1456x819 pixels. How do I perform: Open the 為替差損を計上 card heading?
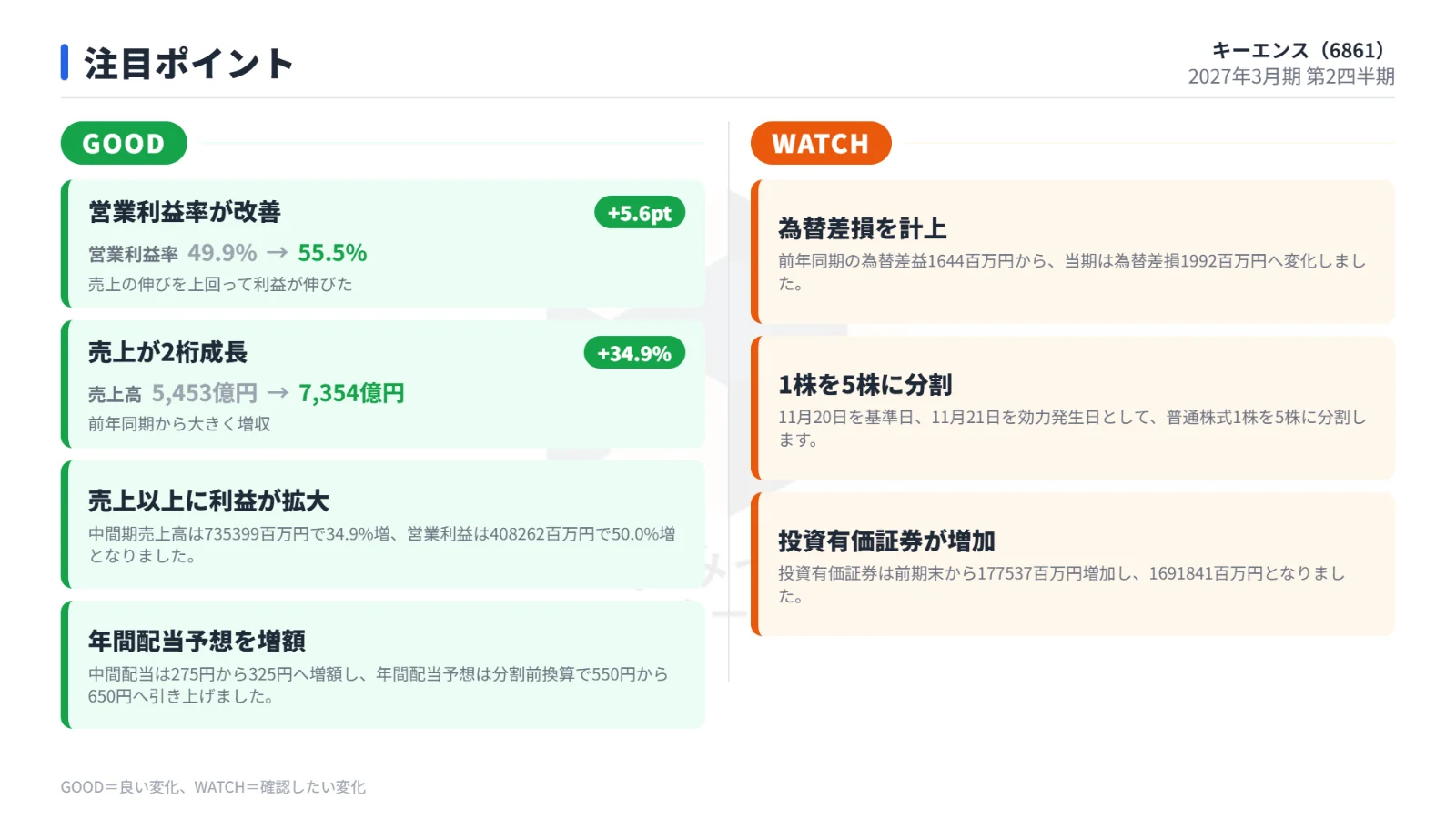tap(863, 228)
